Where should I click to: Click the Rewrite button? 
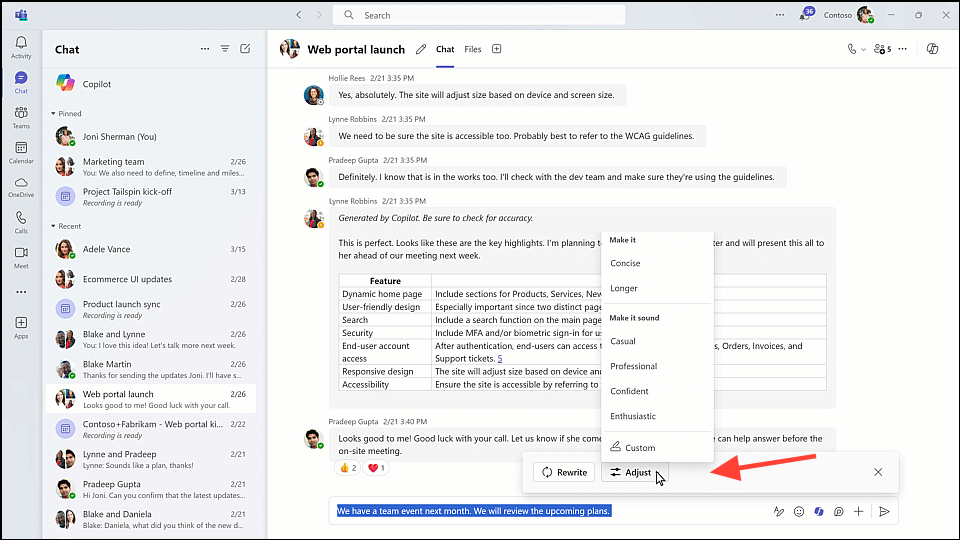564,472
